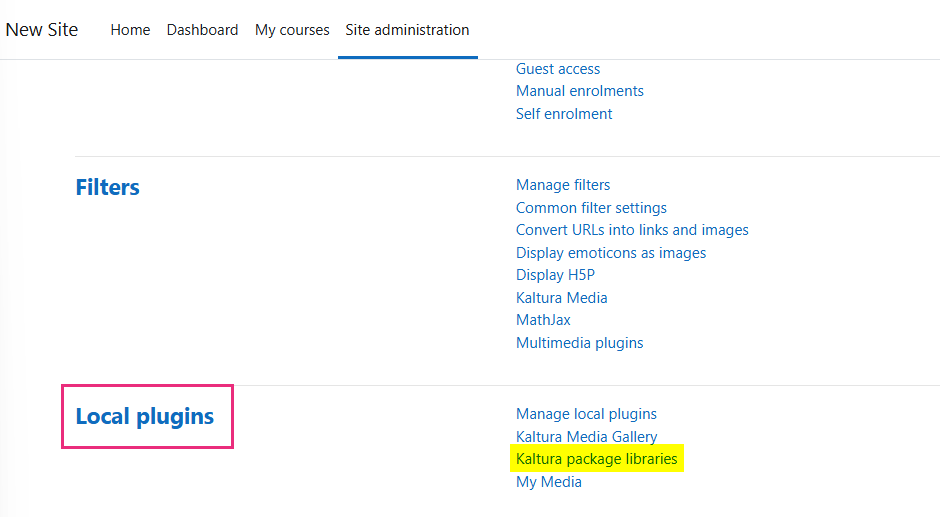Go to the Home tab
The image size is (940, 517).
tap(130, 30)
